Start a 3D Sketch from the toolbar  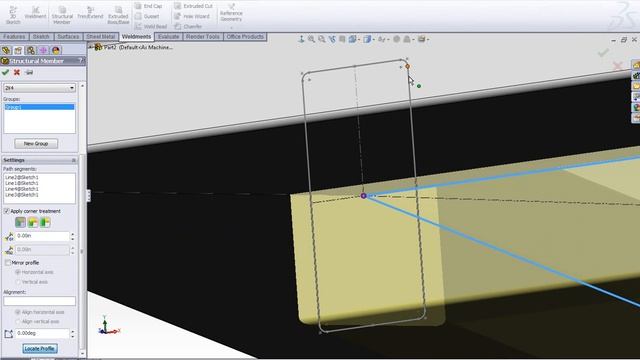pyautogui.click(x=13, y=15)
